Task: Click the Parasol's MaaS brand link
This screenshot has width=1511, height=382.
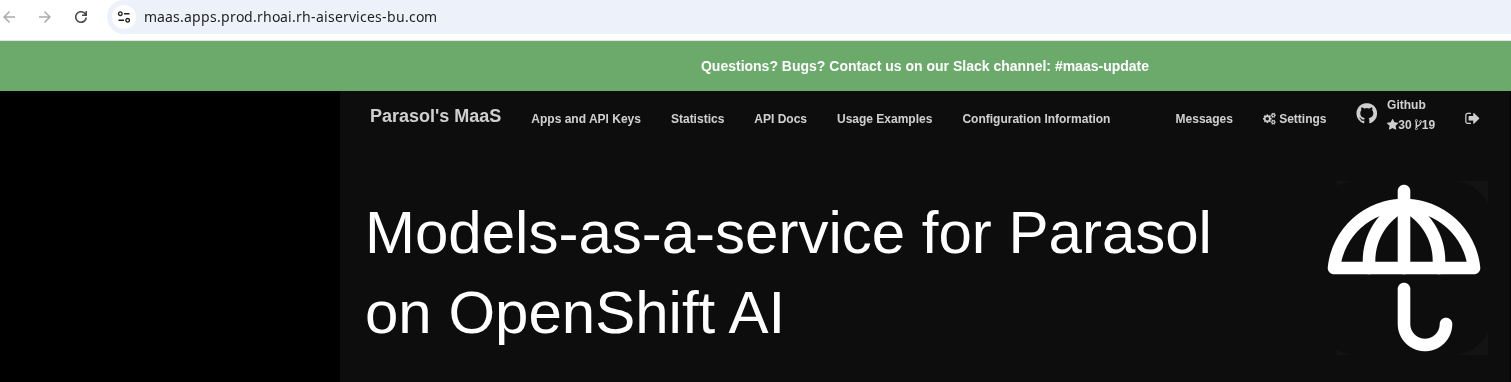Action: (435, 116)
